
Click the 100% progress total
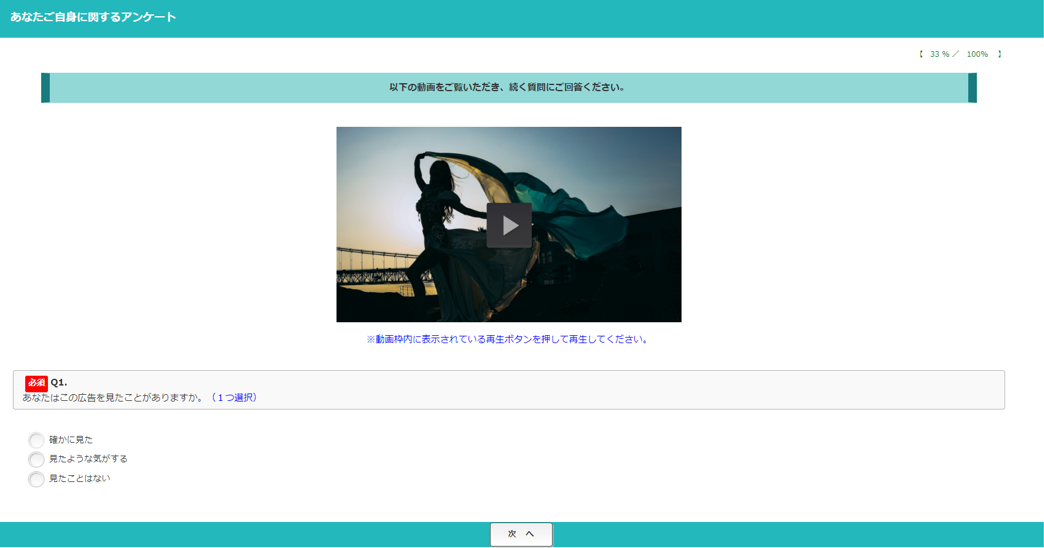click(977, 54)
